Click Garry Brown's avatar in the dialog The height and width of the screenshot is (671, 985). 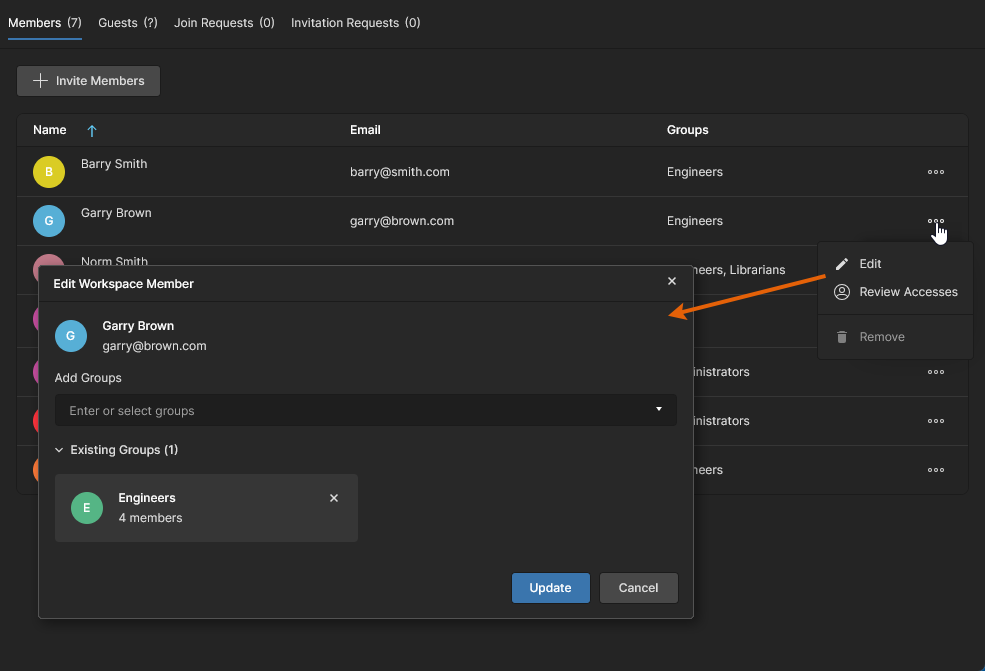[70, 336]
